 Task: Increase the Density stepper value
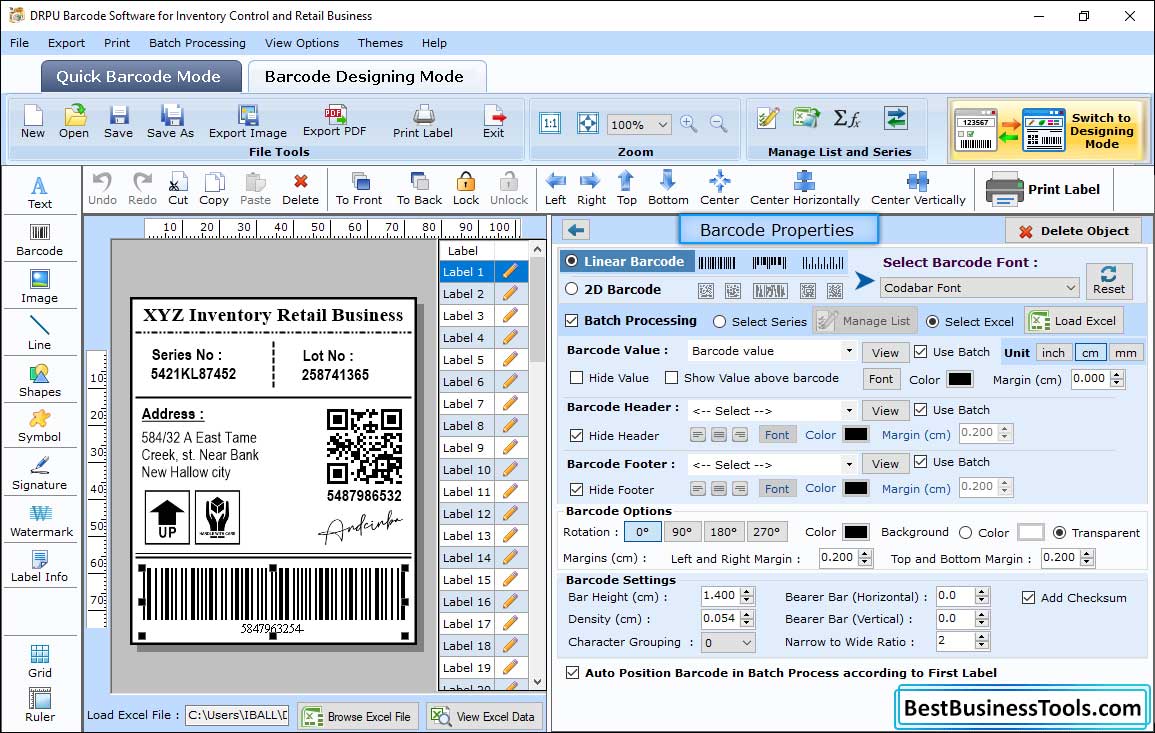[748, 614]
